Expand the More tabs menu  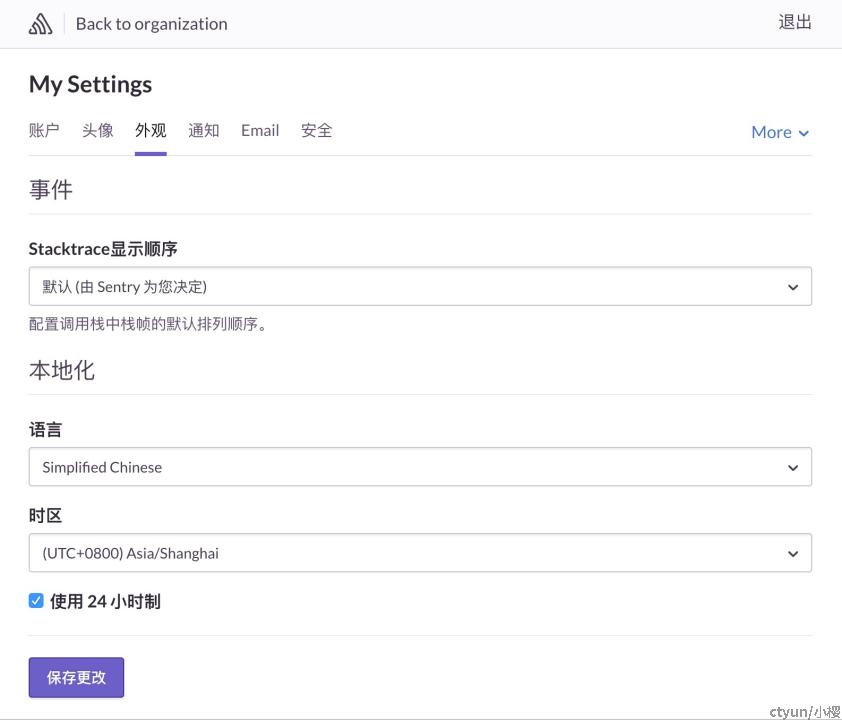pos(780,132)
